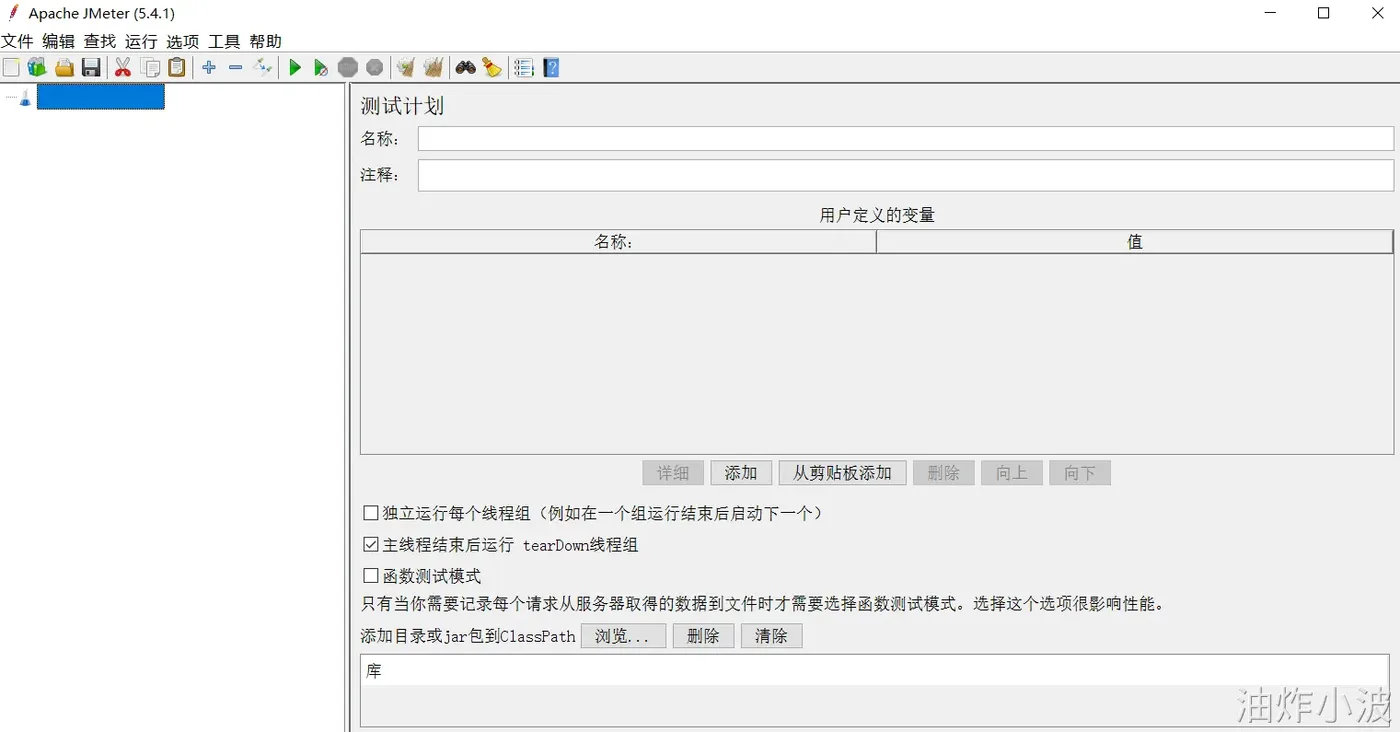This screenshot has width=1400, height=732.
Task: Clear all results with double broom icon
Action: [x=433, y=68]
